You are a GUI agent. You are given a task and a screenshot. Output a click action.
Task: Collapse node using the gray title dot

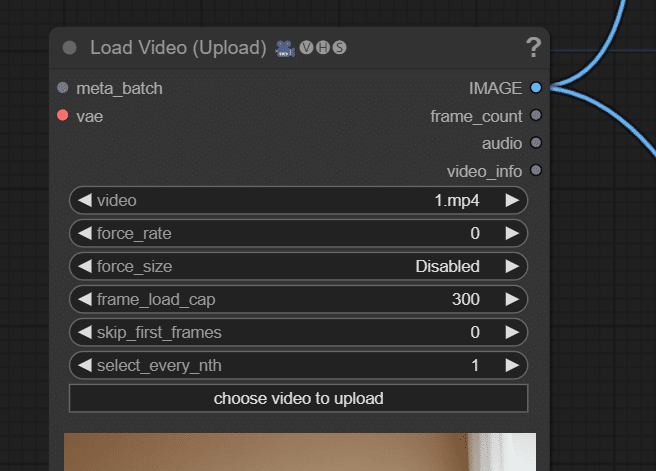pos(69,48)
